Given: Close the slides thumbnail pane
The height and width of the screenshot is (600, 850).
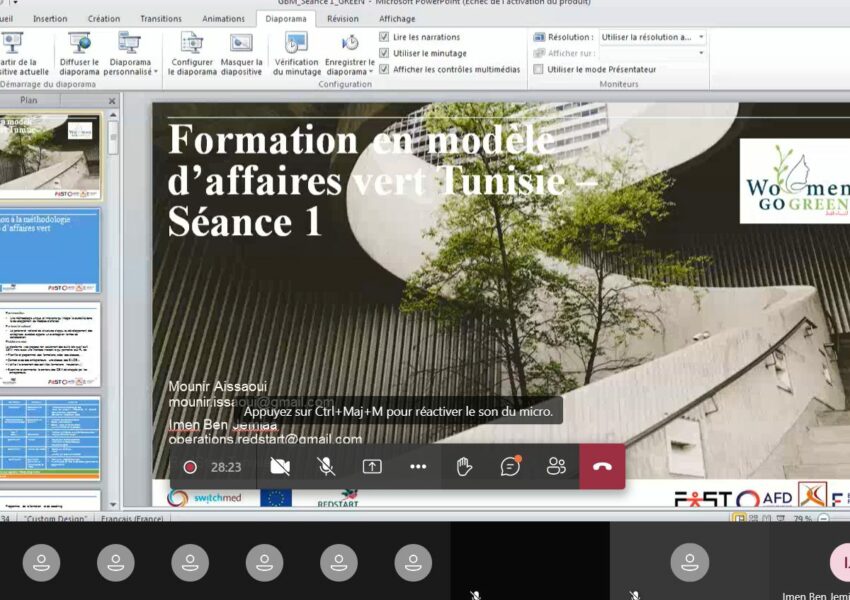Looking at the screenshot, I should [x=112, y=101].
